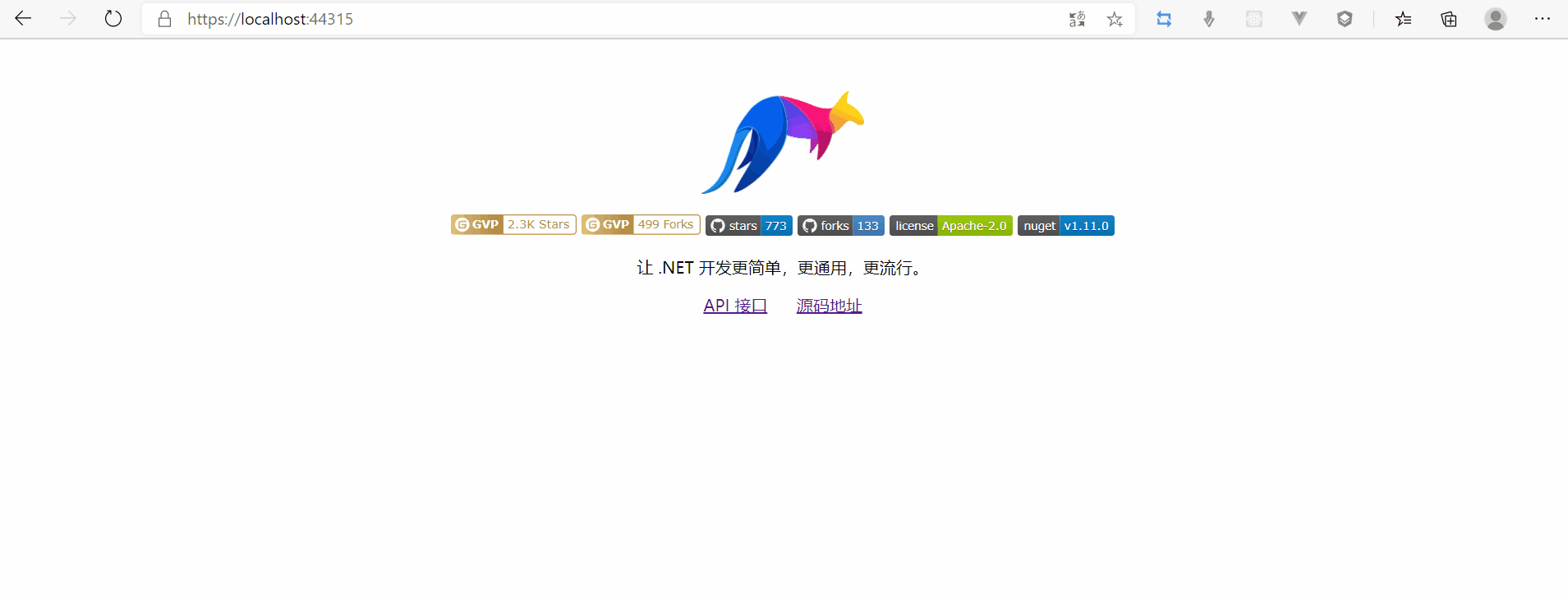Click the GVP 499 Forks badge
Screen dimensions: 1568x594
(x=641, y=225)
